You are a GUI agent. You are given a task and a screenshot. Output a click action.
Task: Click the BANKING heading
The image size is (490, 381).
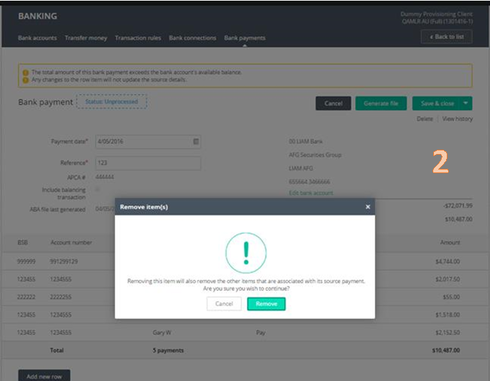point(38,16)
